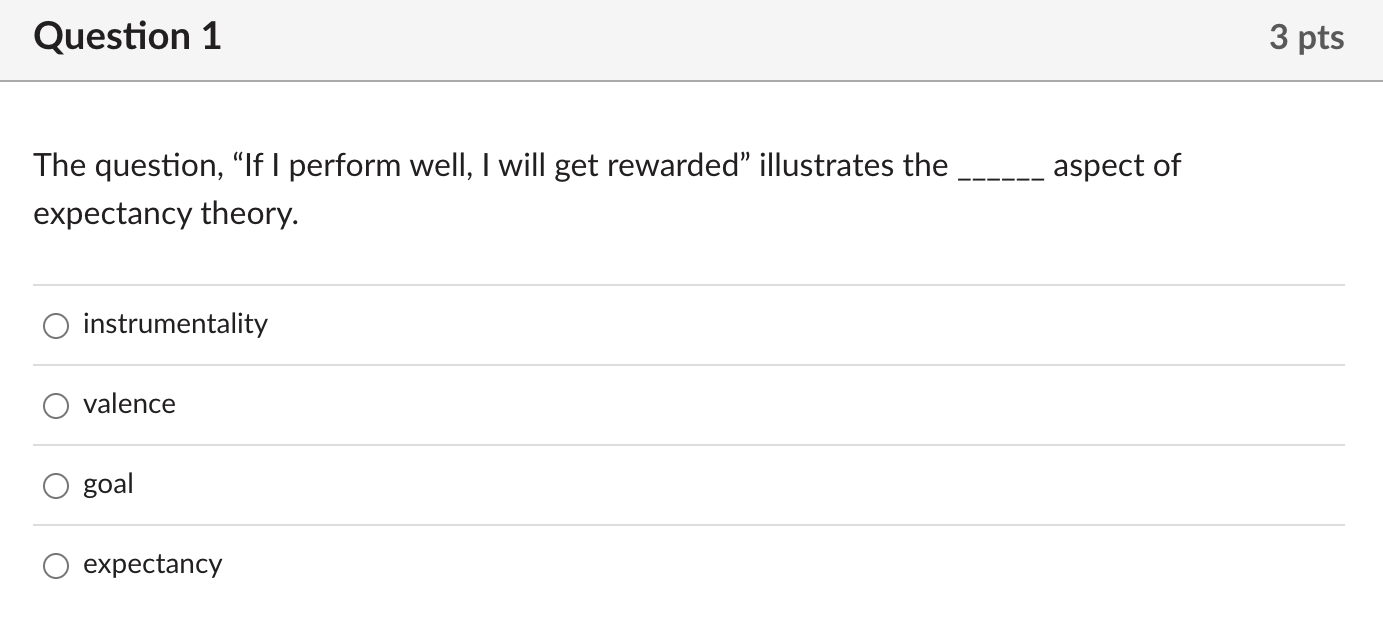Image resolution: width=1383 pixels, height=640 pixels.
Task: Click the 3 pts label
Action: [x=1307, y=36]
